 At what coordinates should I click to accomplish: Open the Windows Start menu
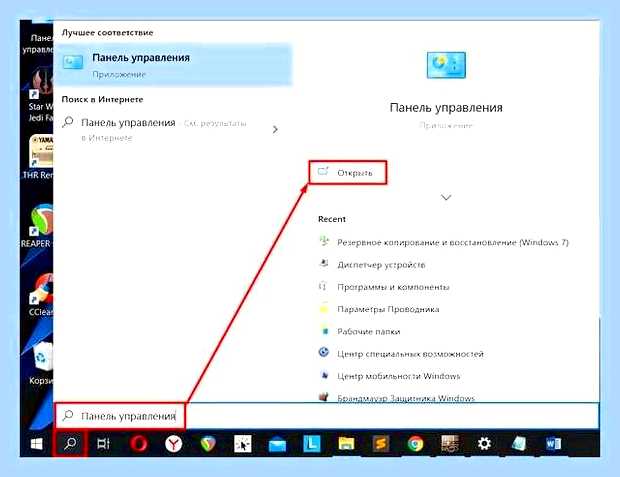36,444
